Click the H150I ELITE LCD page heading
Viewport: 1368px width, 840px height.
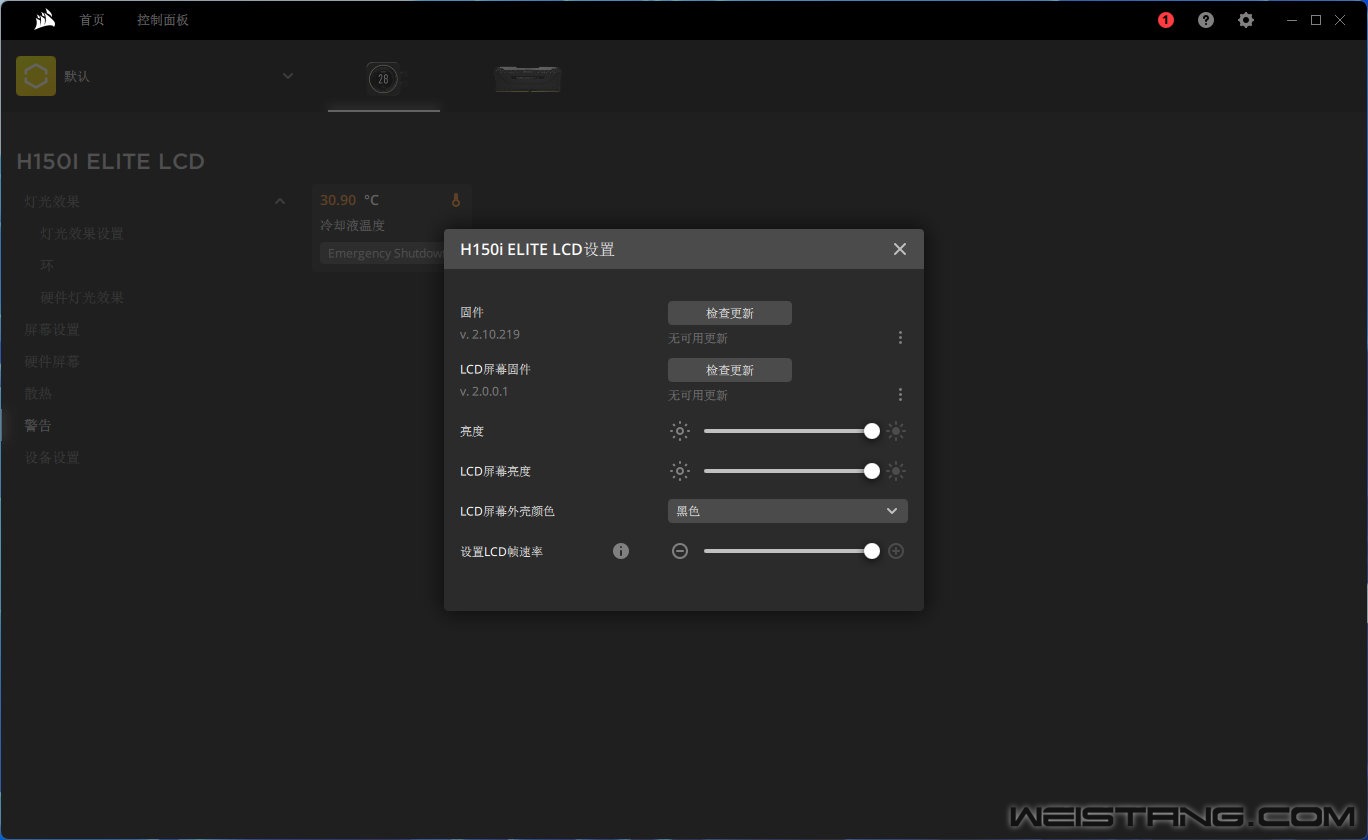110,161
